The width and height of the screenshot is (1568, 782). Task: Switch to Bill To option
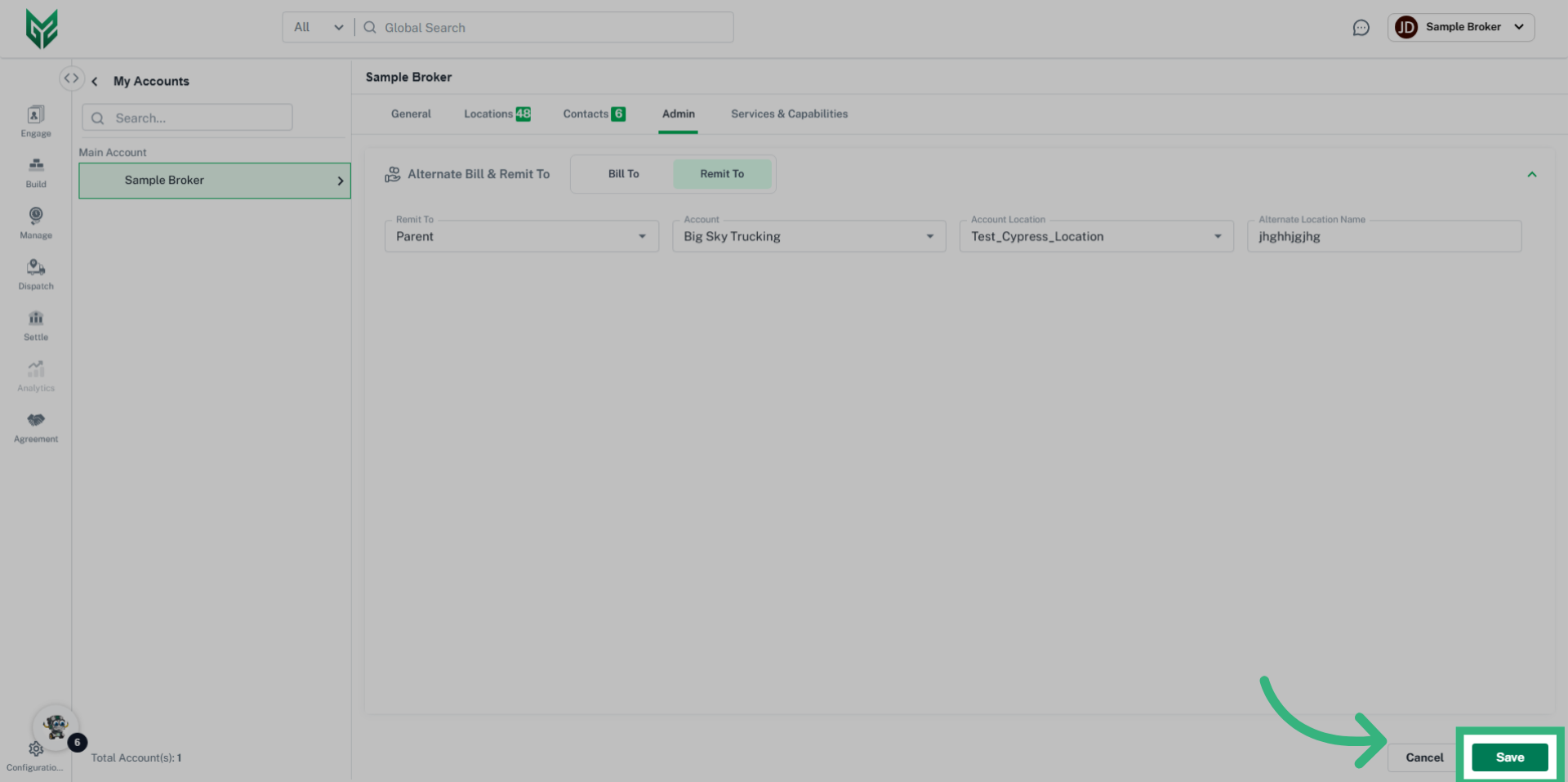(x=624, y=174)
